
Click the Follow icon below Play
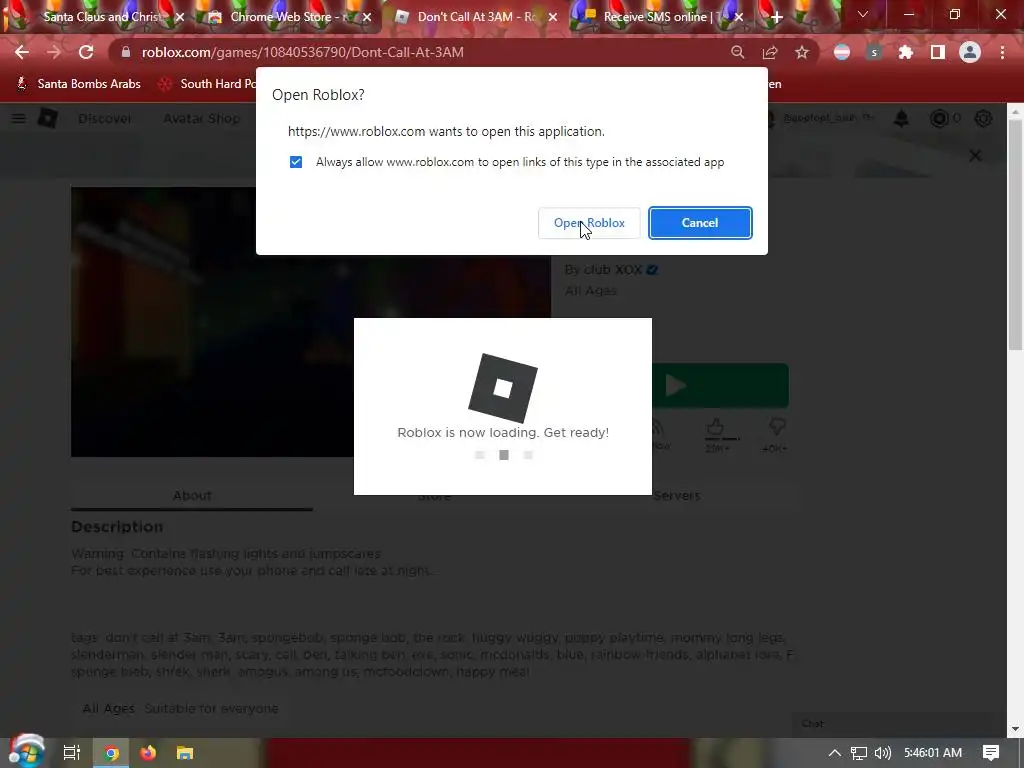[x=660, y=428]
